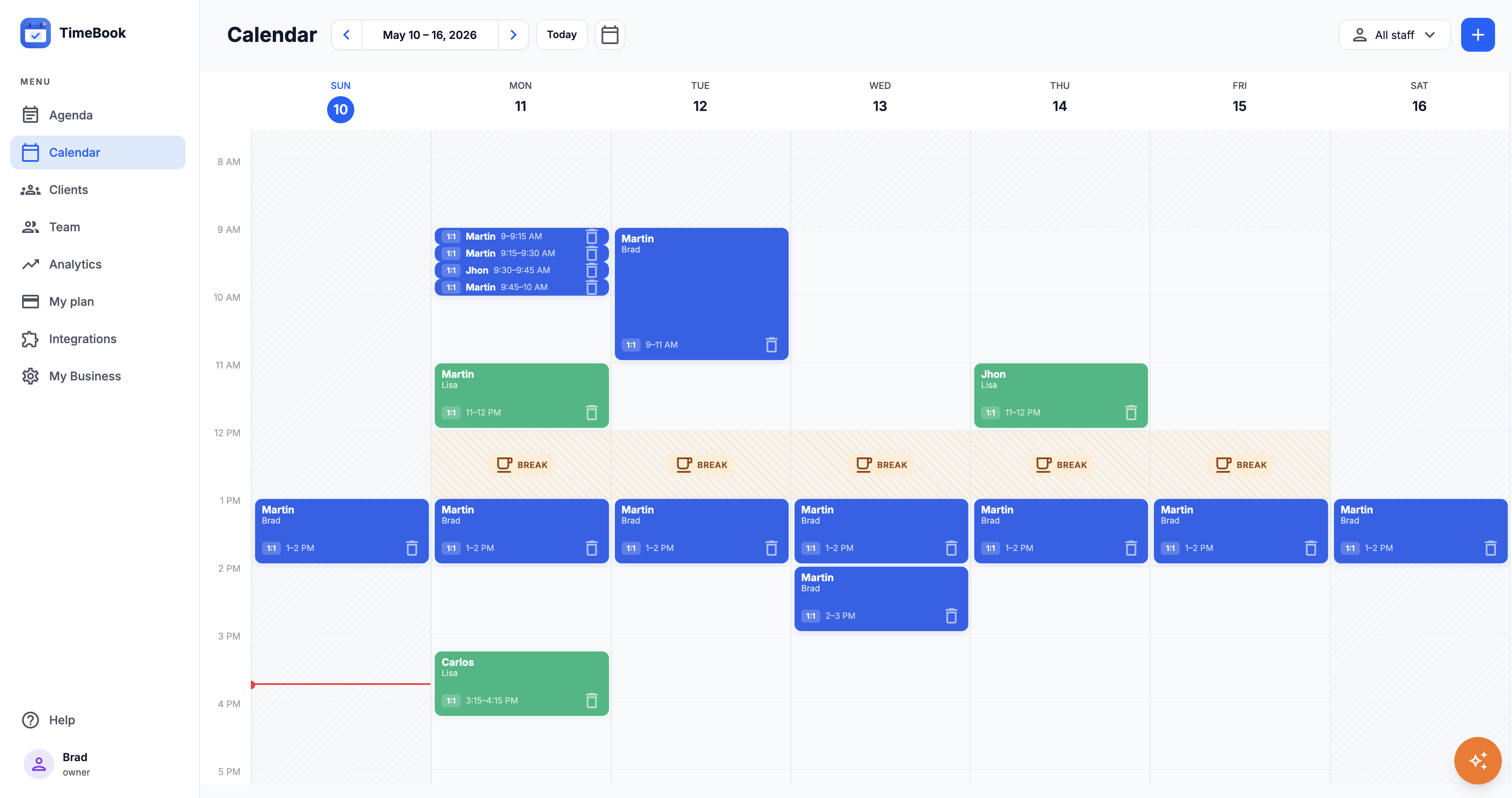Open My plan page
Viewport: 1512px width, 798px height.
(97, 302)
